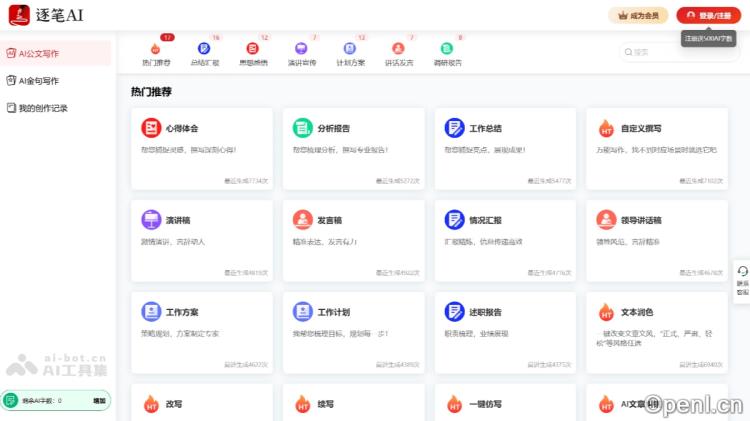Open AI金句写作 in the sidebar
Image resolution: width=750 pixels, height=421 pixels.
tap(55, 81)
